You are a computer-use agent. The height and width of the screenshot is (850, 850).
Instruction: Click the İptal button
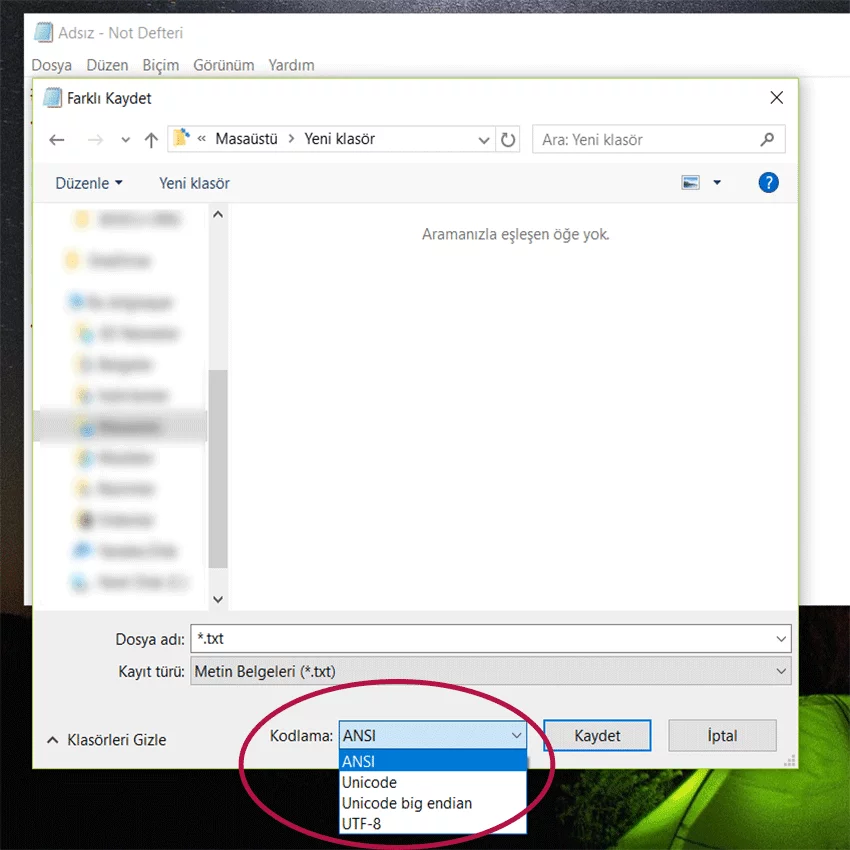point(722,735)
